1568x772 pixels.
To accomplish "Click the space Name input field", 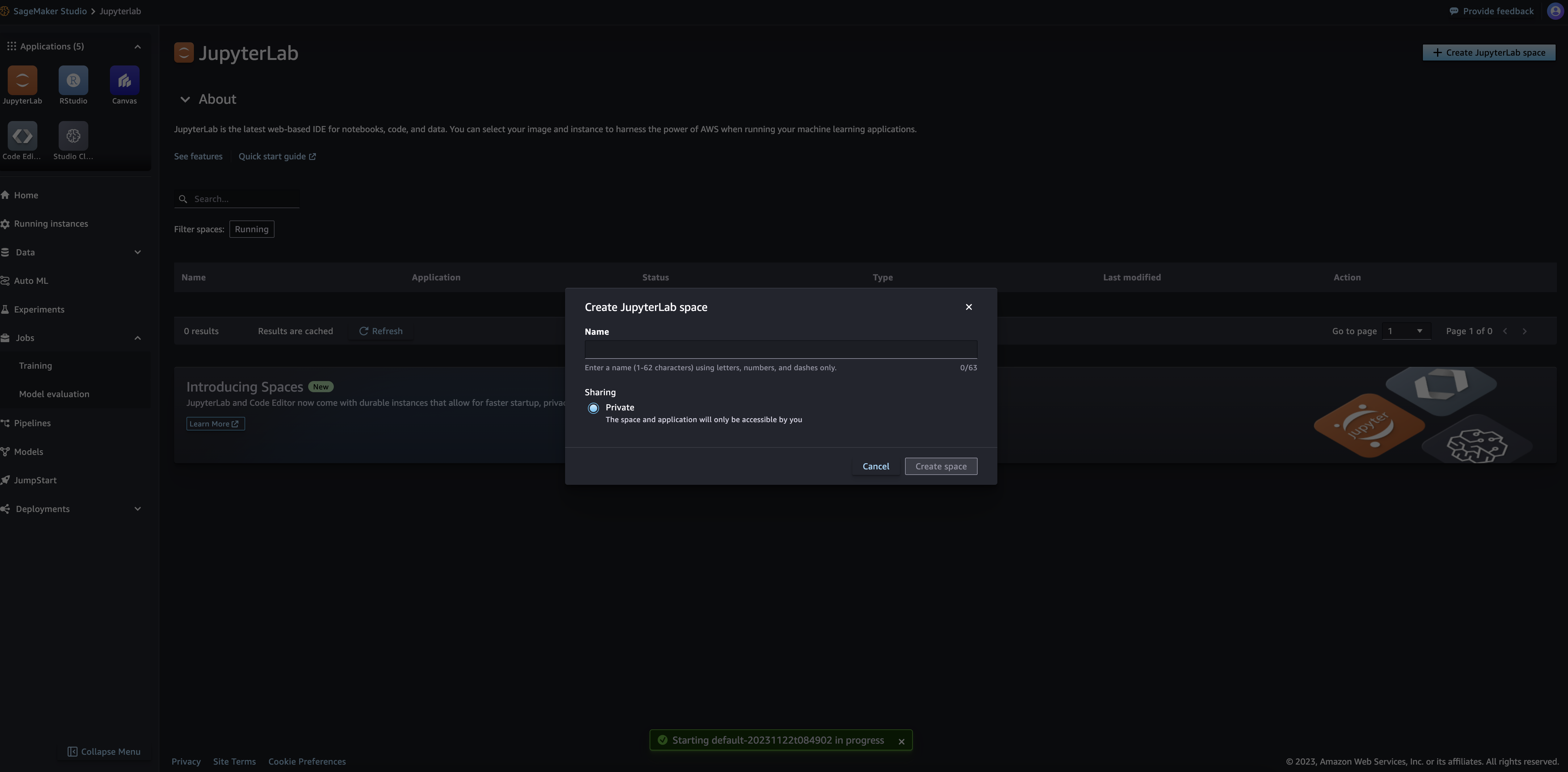I will click(780, 350).
